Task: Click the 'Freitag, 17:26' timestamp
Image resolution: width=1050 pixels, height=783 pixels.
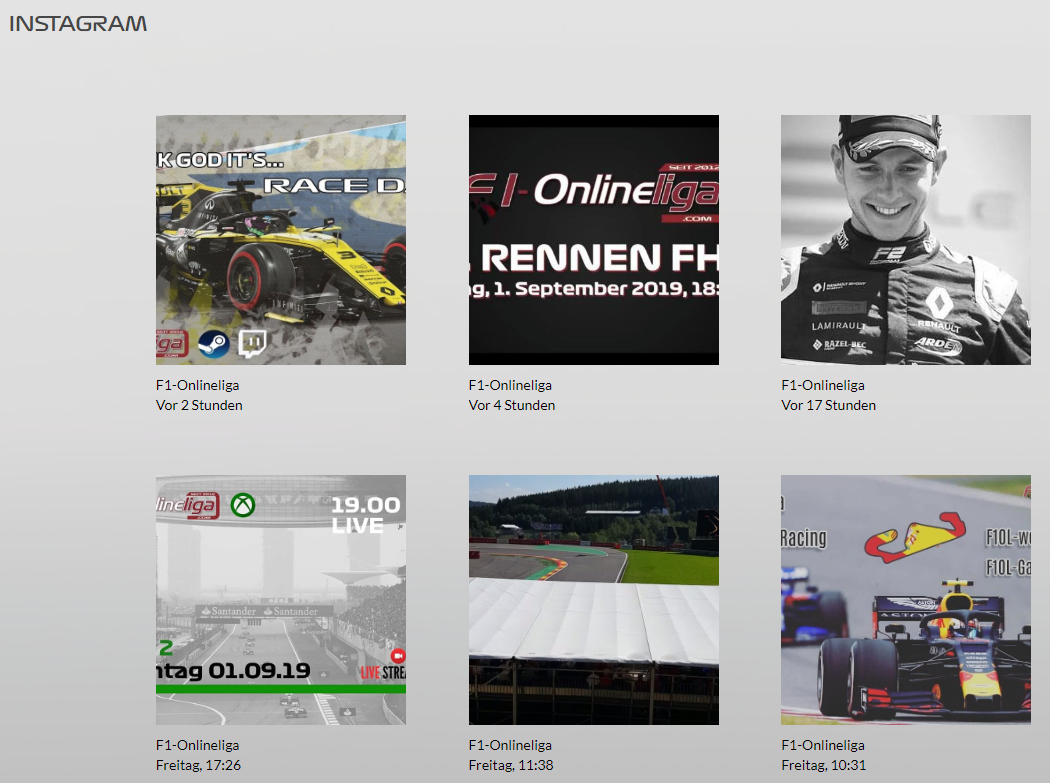Action: [198, 765]
